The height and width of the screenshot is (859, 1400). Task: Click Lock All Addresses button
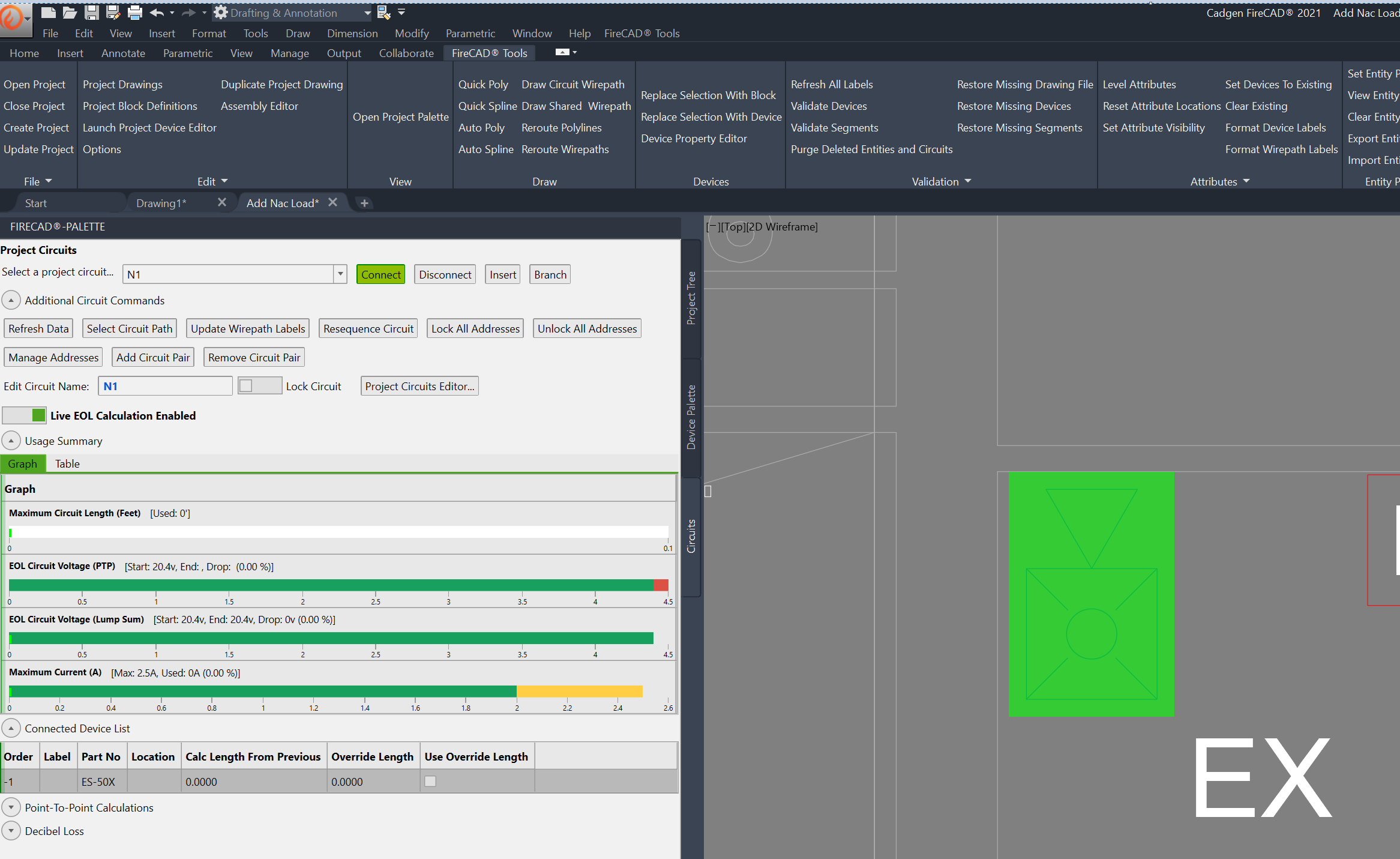pos(475,328)
